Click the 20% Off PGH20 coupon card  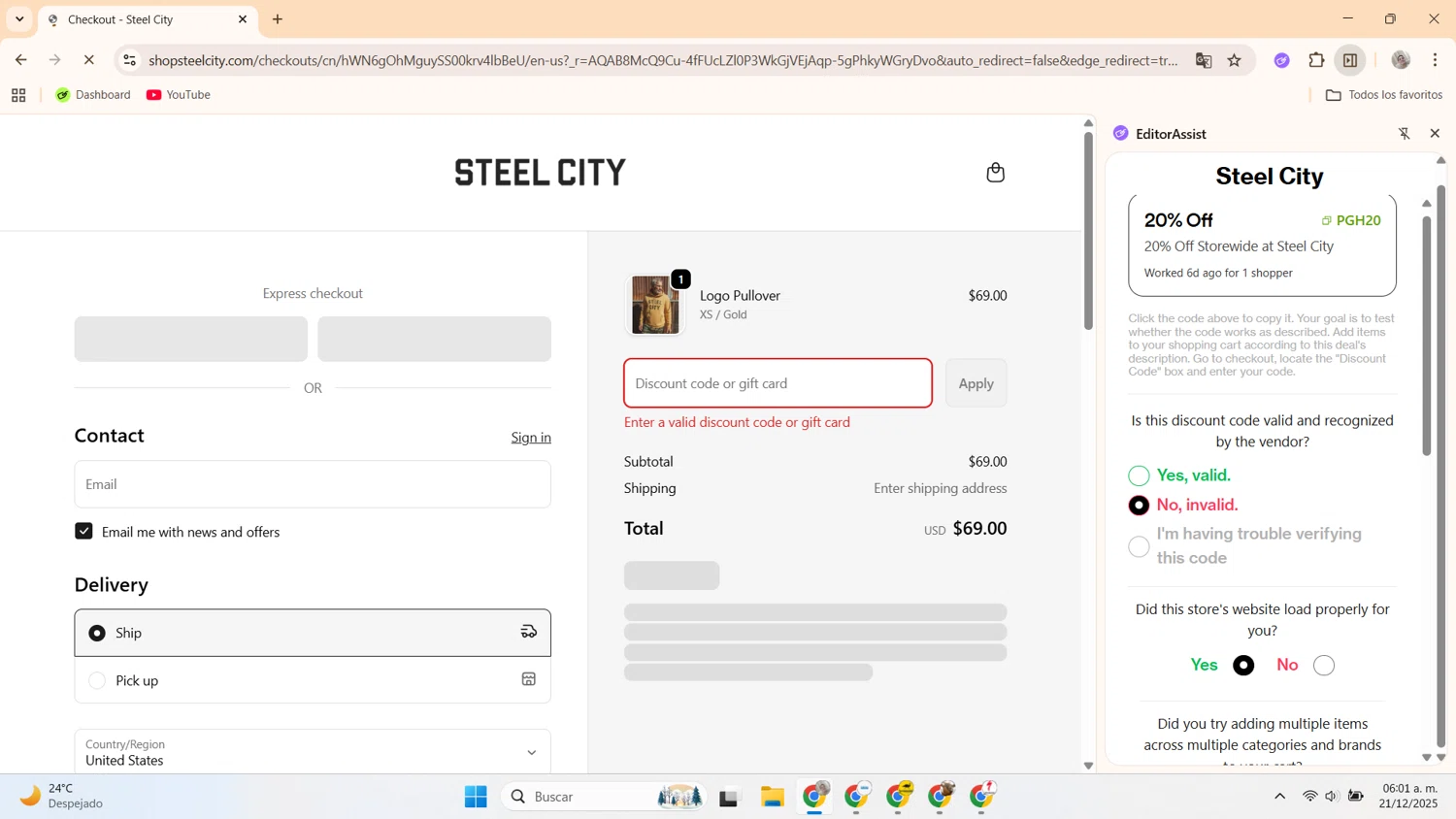click(x=1262, y=246)
